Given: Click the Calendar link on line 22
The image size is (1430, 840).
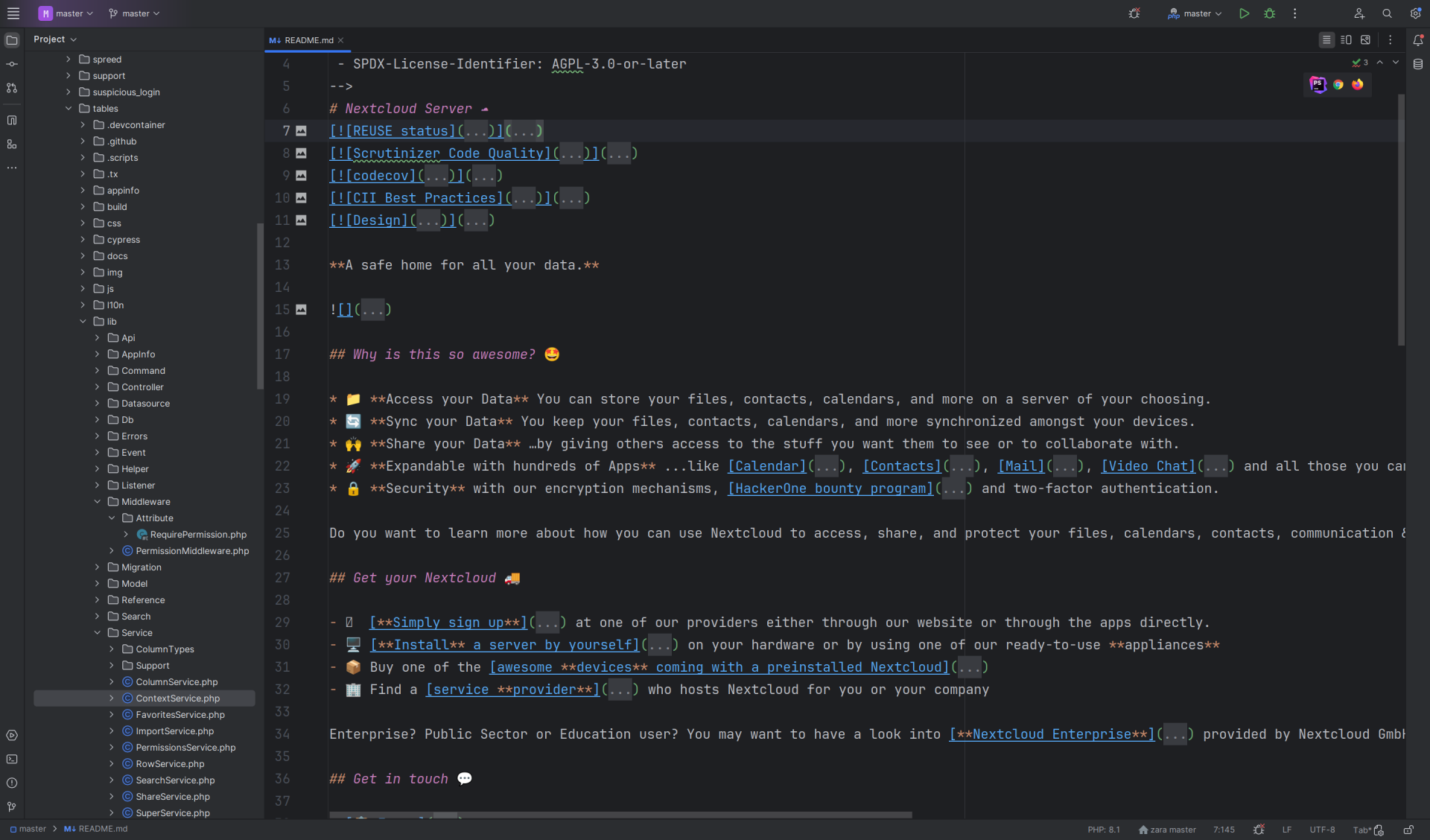Looking at the screenshot, I should [x=766, y=466].
